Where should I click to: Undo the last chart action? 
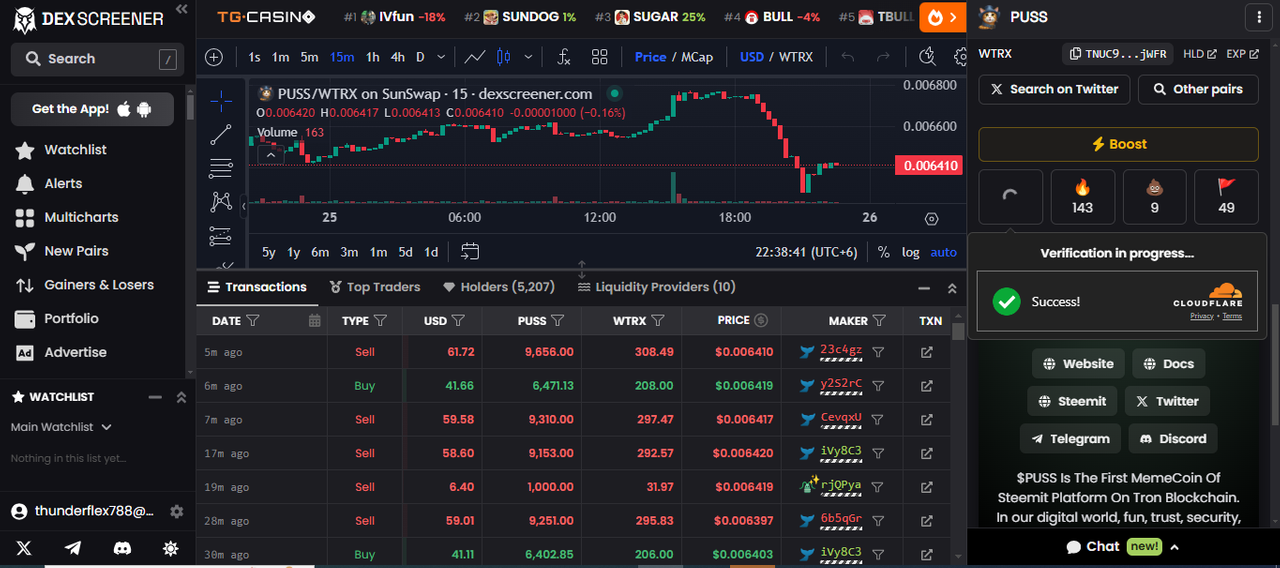click(848, 57)
